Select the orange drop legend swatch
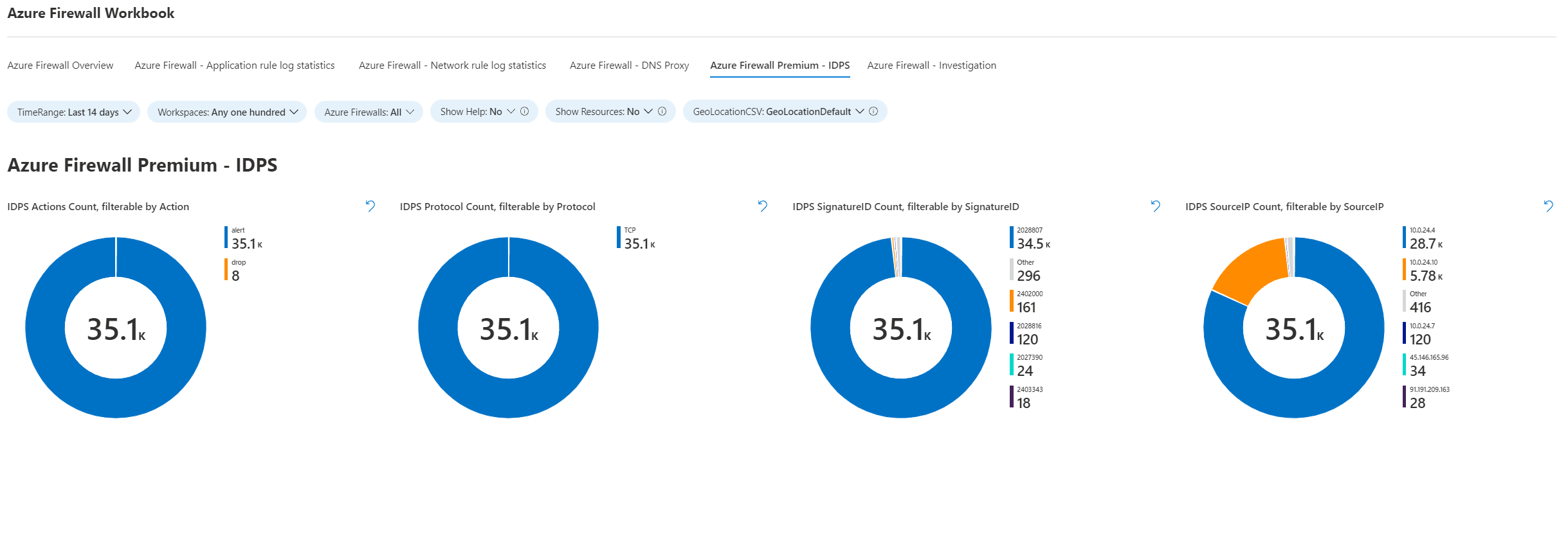 [x=226, y=269]
